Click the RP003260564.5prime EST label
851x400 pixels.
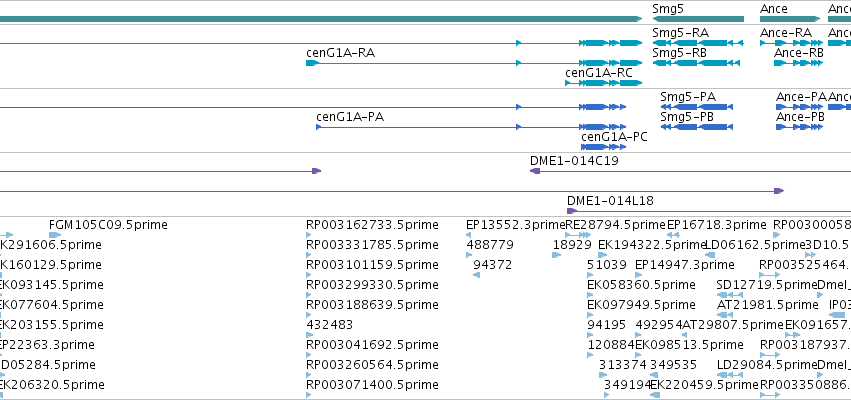372,365
